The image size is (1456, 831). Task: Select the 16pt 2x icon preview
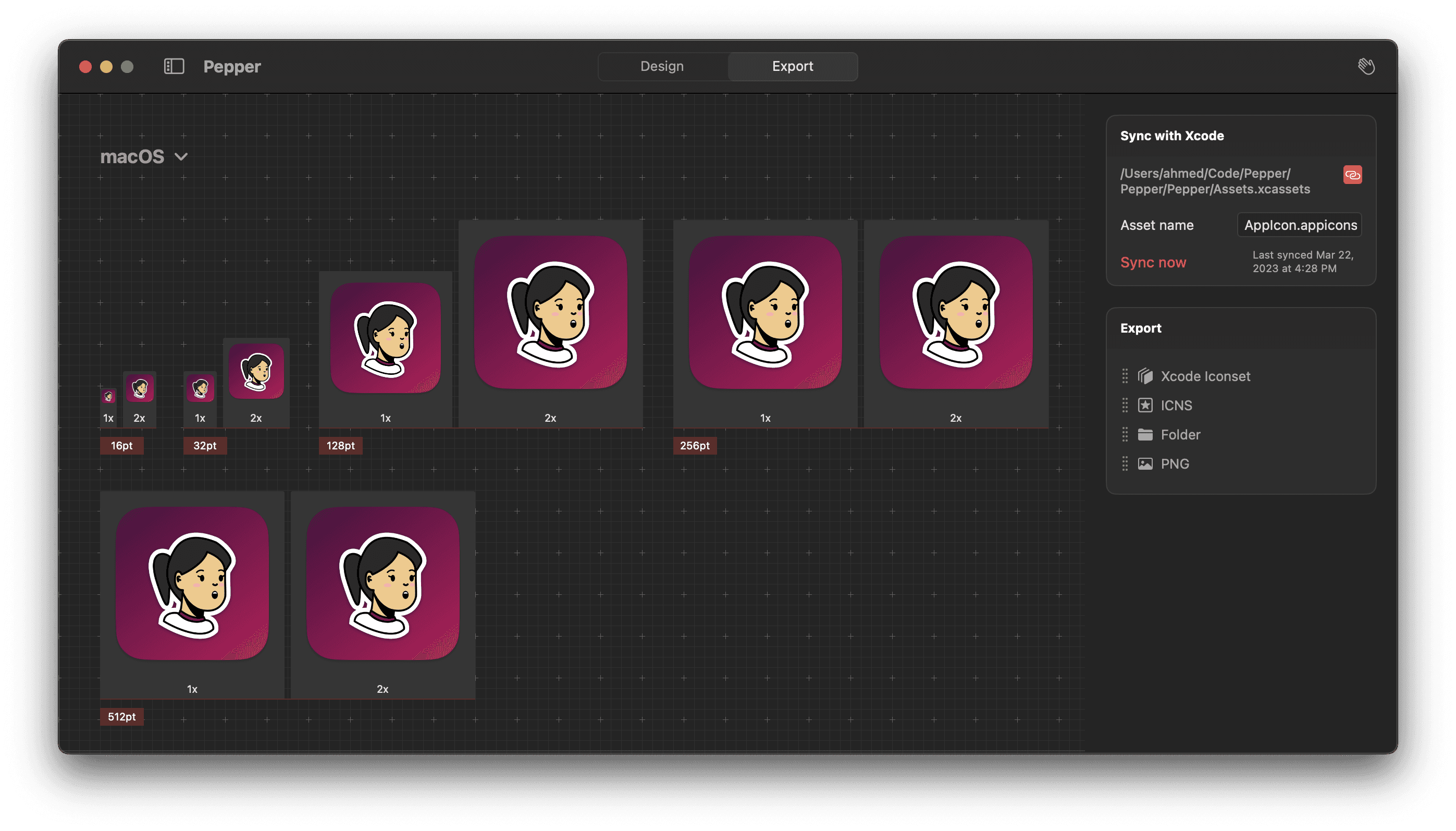click(139, 389)
